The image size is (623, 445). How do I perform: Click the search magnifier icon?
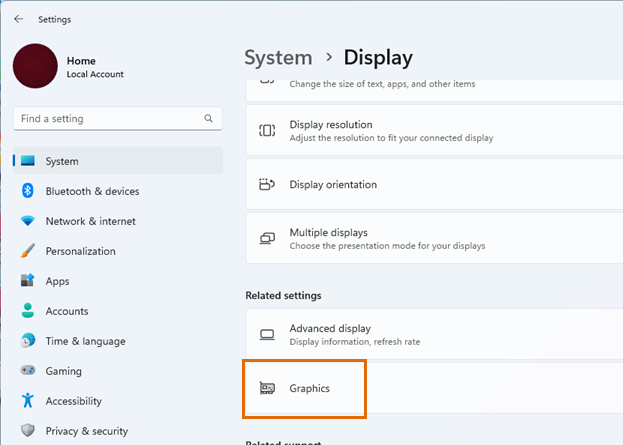208,119
